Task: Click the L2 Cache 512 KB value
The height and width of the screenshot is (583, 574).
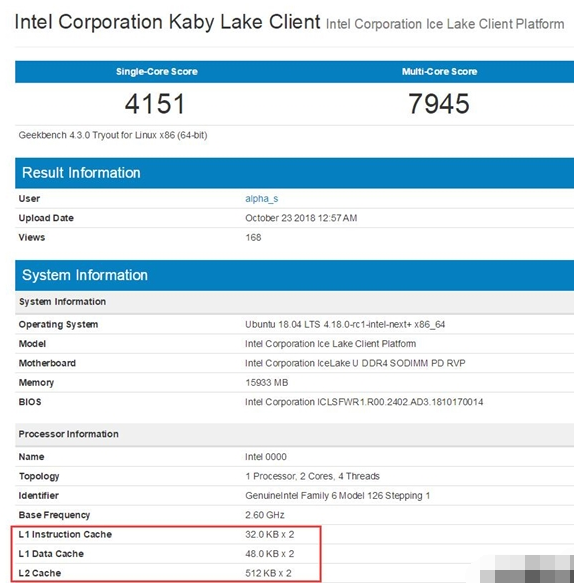Action: [268, 573]
